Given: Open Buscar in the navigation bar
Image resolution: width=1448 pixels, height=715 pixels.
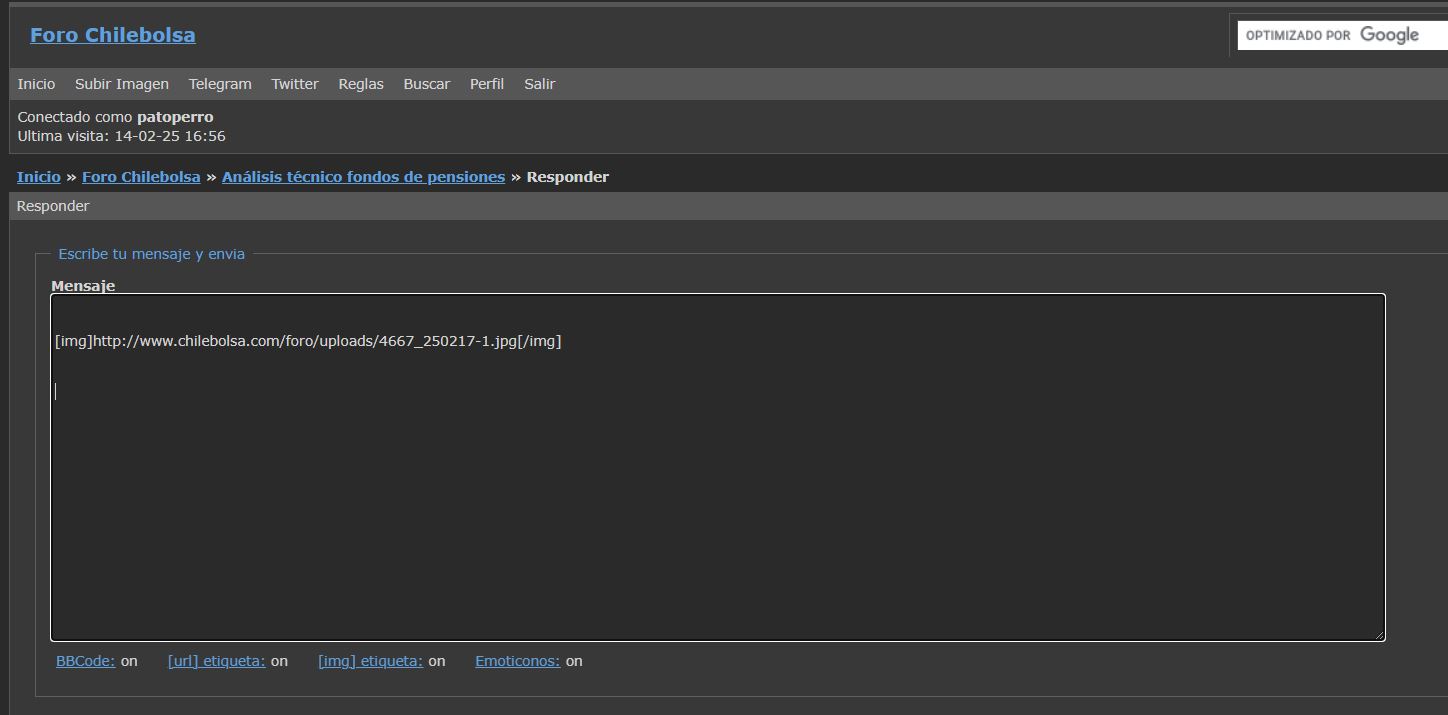Looking at the screenshot, I should [x=427, y=84].
